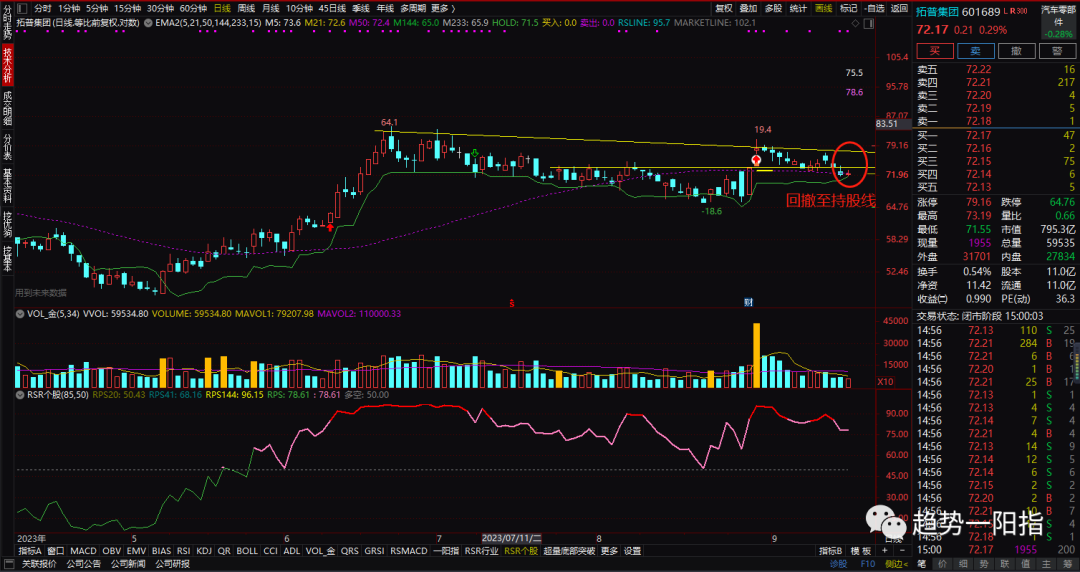Click the layout panel icon before 分时
1080x572 pixels.
tap(21, 8)
